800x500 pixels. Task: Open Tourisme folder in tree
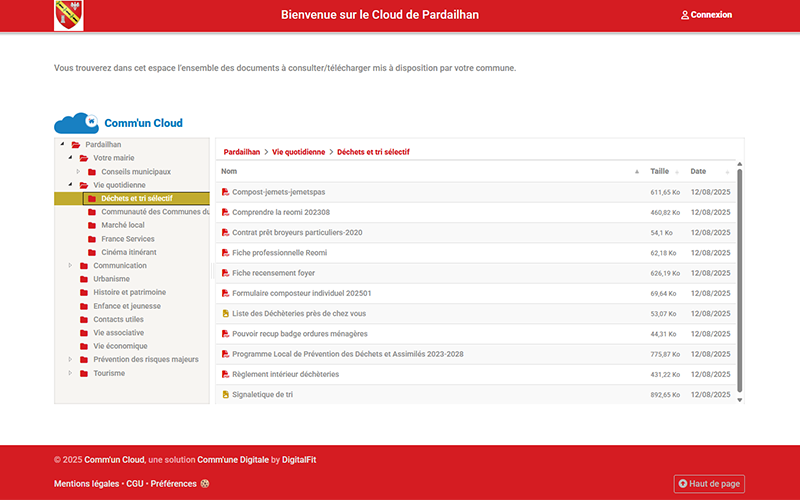coord(109,373)
